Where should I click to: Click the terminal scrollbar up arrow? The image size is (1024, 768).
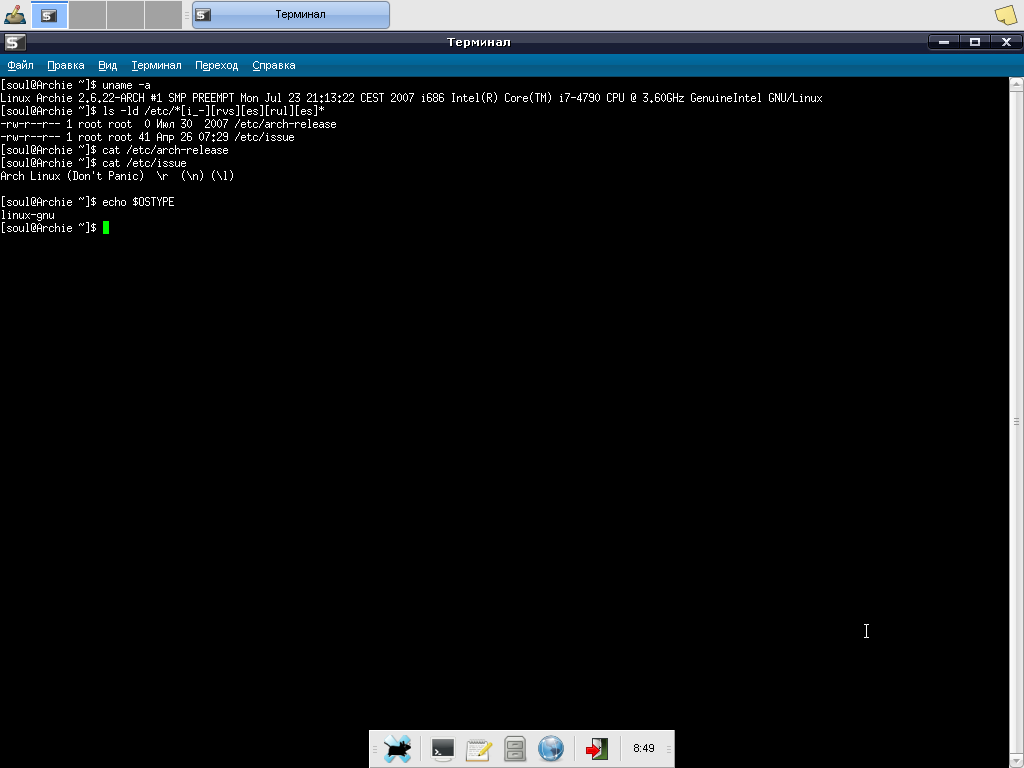click(1016, 83)
